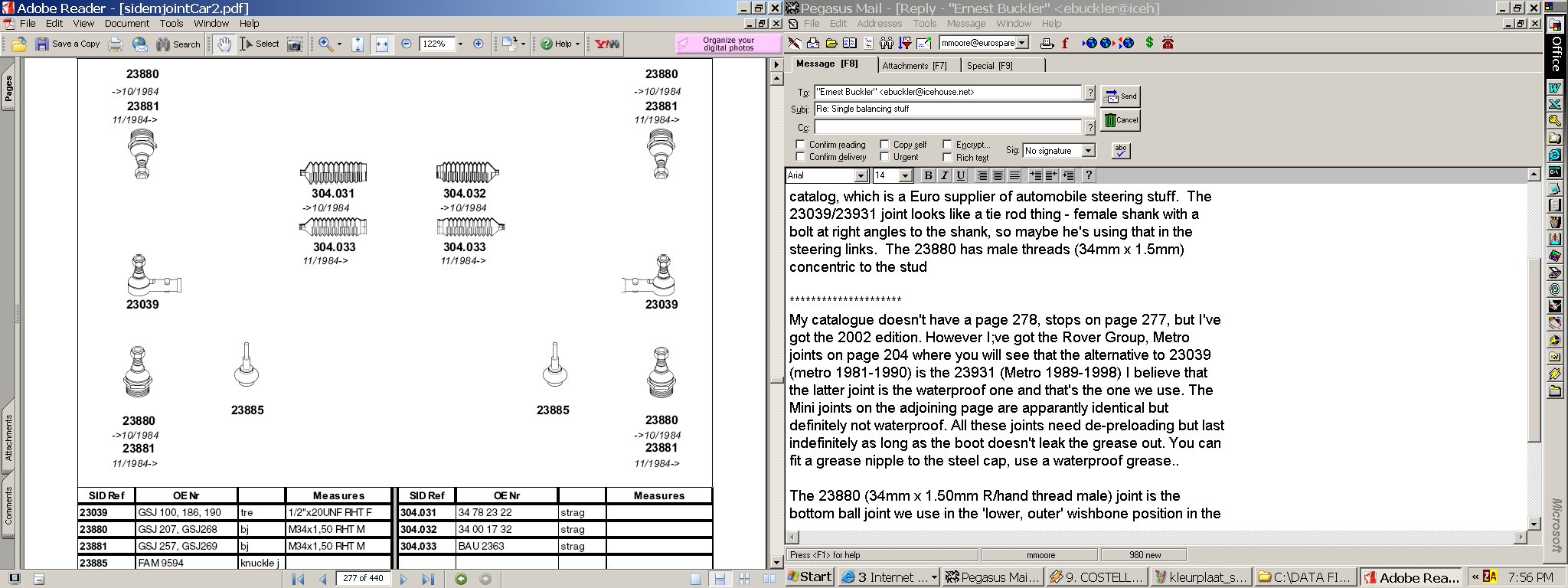Image resolution: width=1568 pixels, height=588 pixels.
Task: Go to next page in Adobe Reader
Action: (403, 579)
